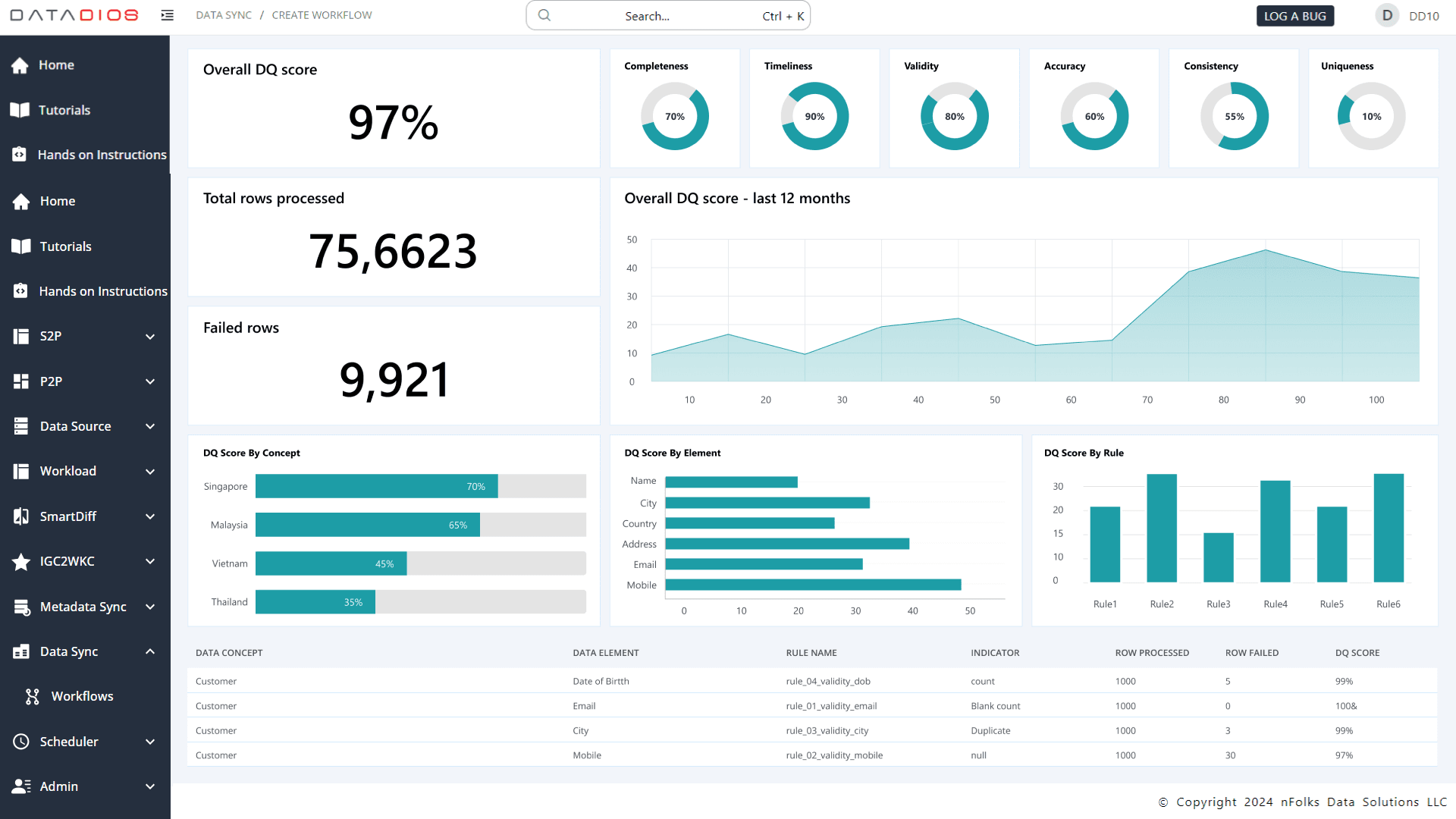
Task: Expand the Workload section
Action: click(x=149, y=471)
